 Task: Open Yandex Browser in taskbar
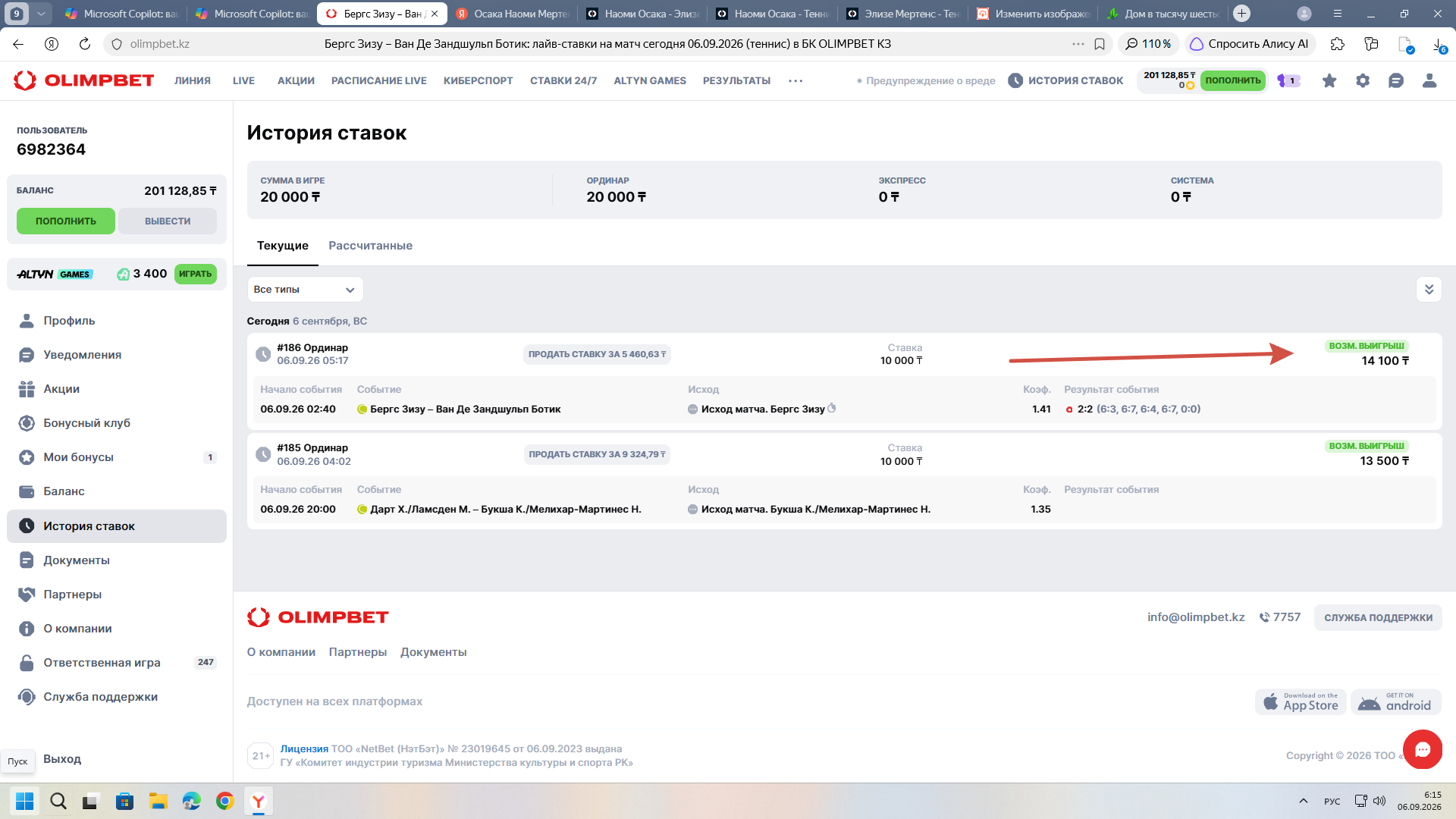(259, 801)
